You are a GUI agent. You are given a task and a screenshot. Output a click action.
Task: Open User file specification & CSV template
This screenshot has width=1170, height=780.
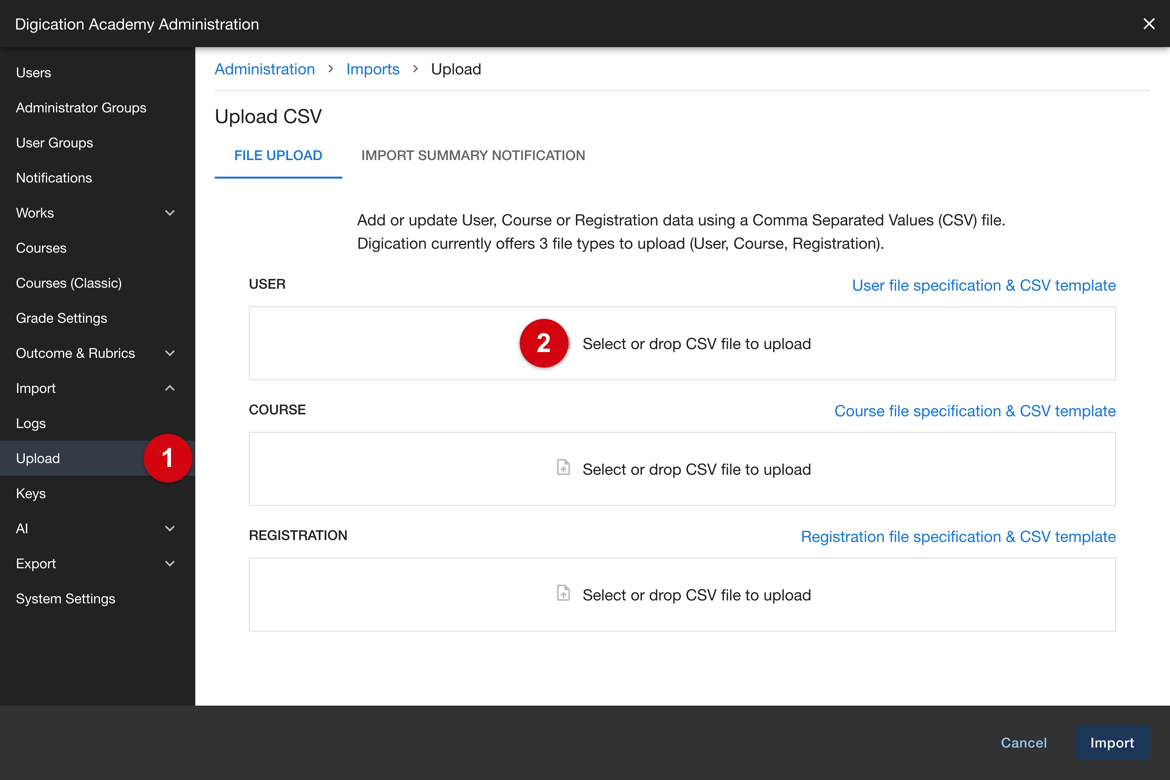[x=983, y=285]
